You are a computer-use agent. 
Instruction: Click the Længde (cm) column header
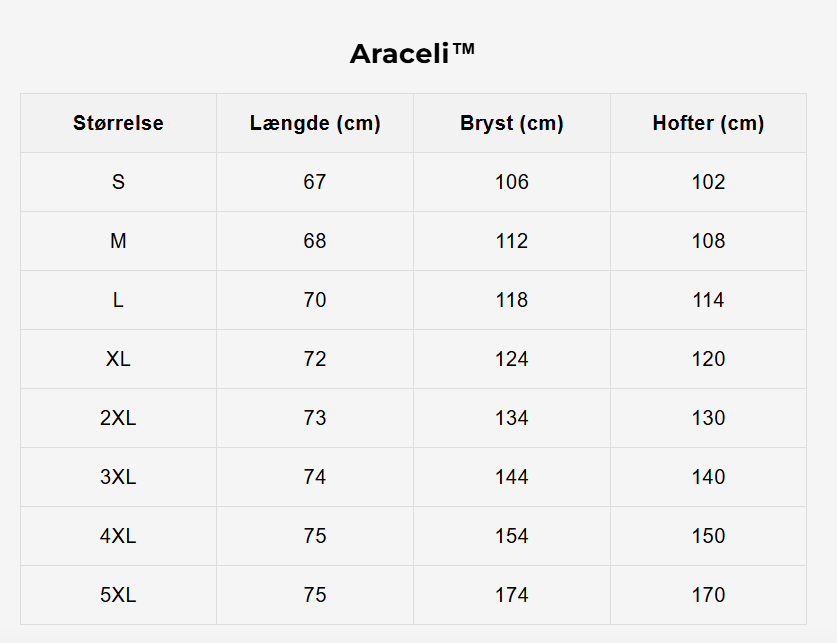315,123
